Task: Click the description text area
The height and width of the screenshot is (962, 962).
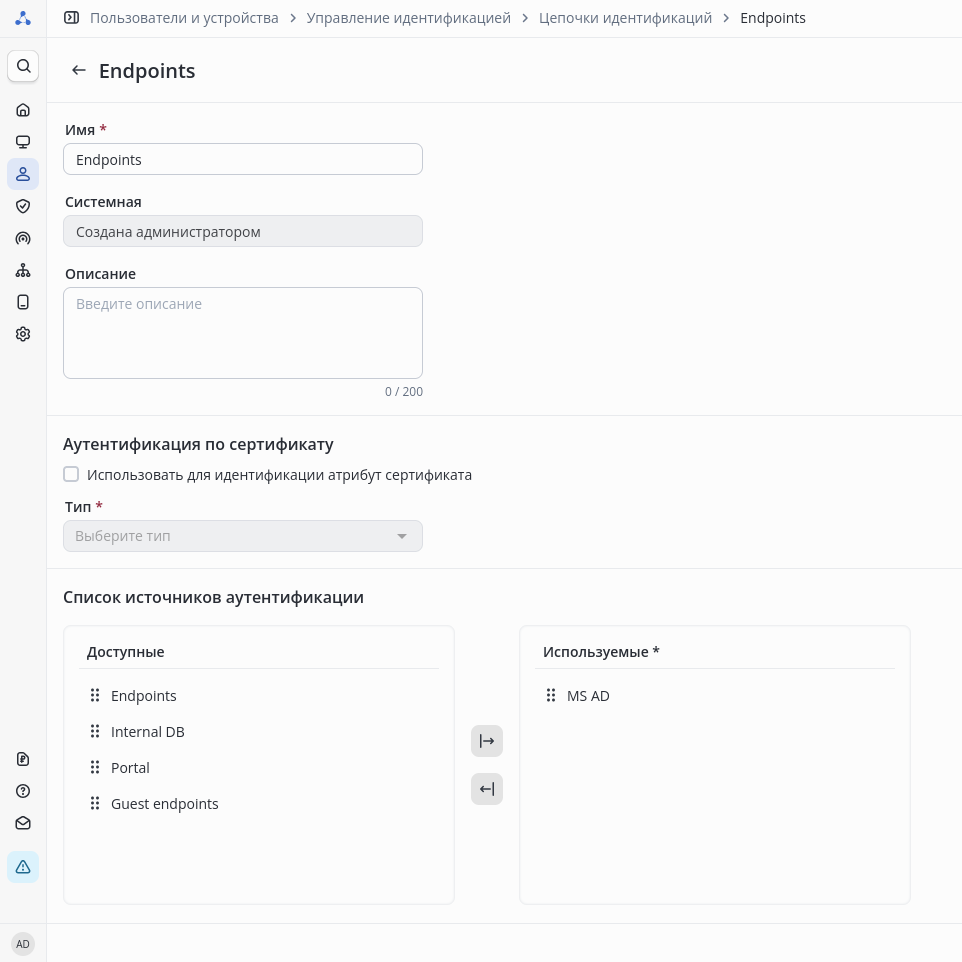Action: (x=243, y=333)
